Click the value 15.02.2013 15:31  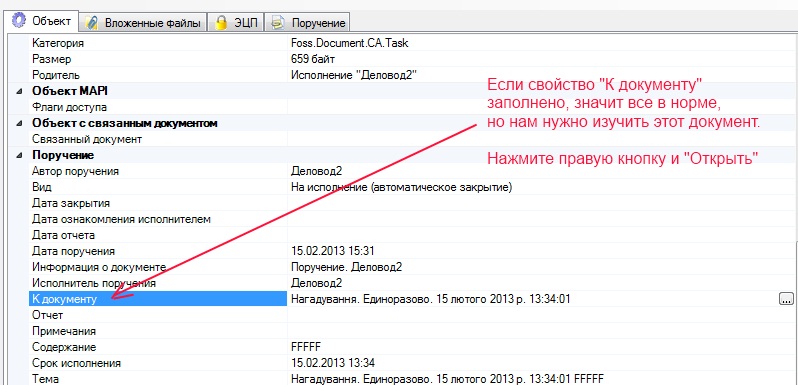333,251
